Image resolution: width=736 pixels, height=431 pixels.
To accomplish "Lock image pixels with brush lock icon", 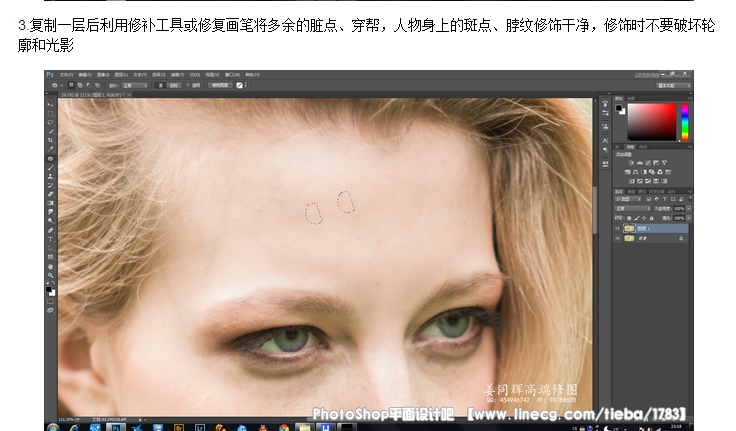I will pyautogui.click(x=637, y=218).
